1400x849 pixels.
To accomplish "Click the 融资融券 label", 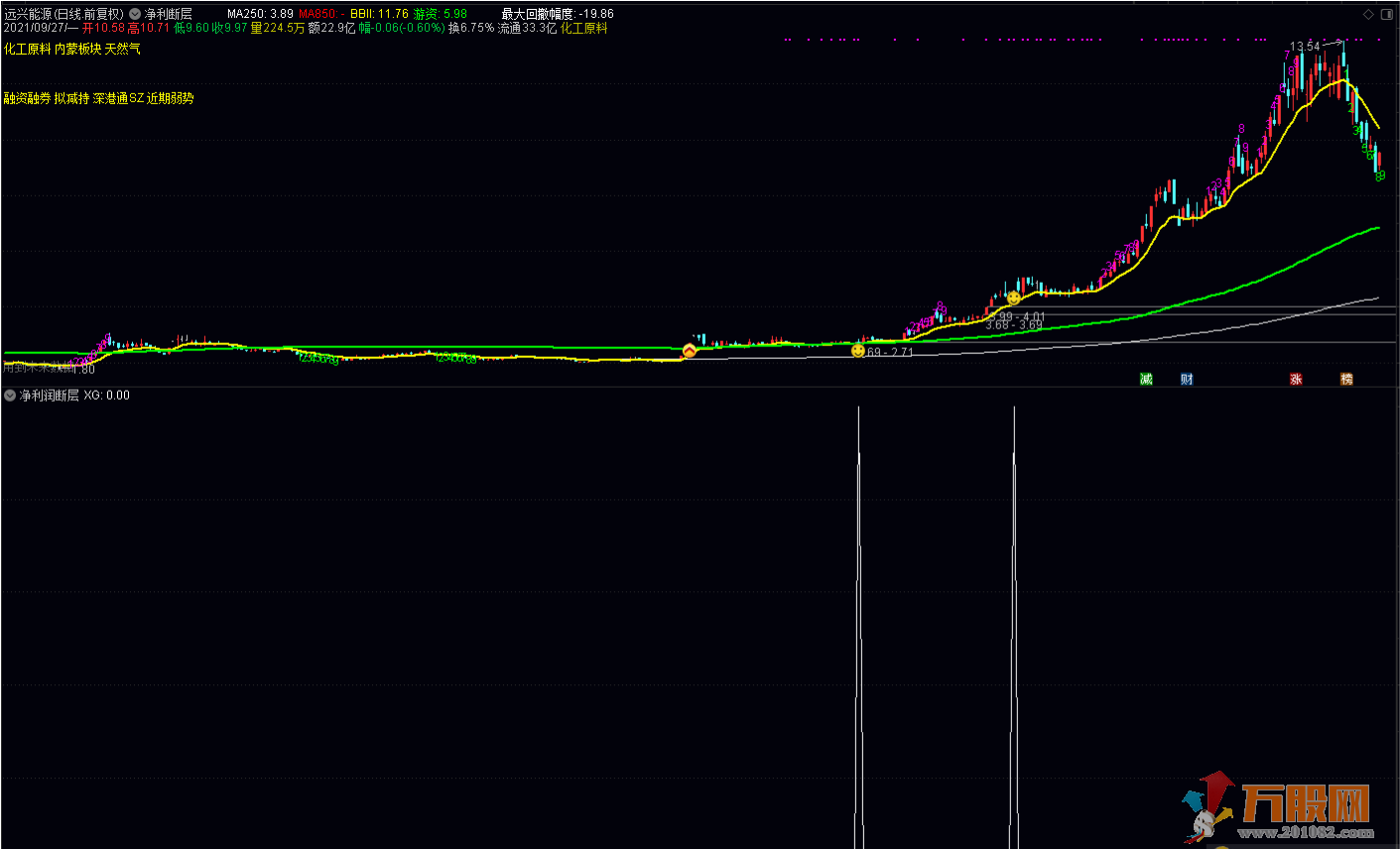I will [x=27, y=98].
